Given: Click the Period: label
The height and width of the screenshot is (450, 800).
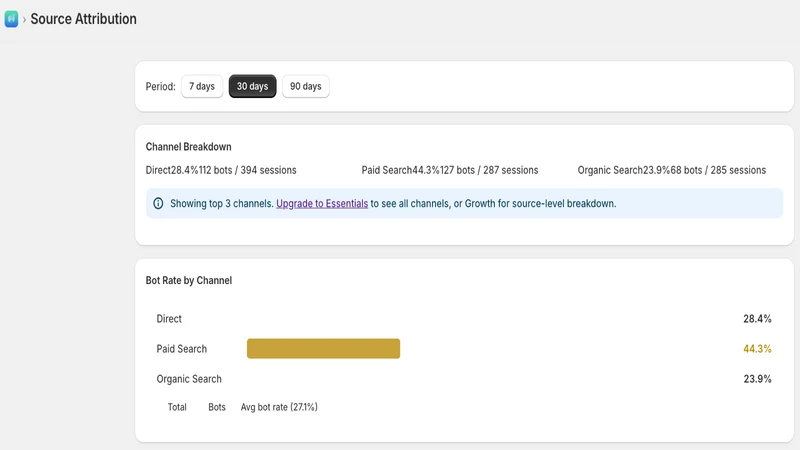Looking at the screenshot, I should [160, 86].
